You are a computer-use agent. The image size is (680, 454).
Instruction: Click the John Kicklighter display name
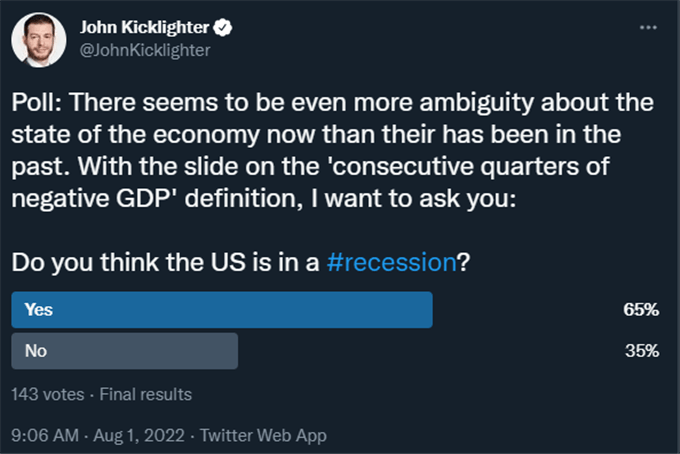pyautogui.click(x=144, y=27)
